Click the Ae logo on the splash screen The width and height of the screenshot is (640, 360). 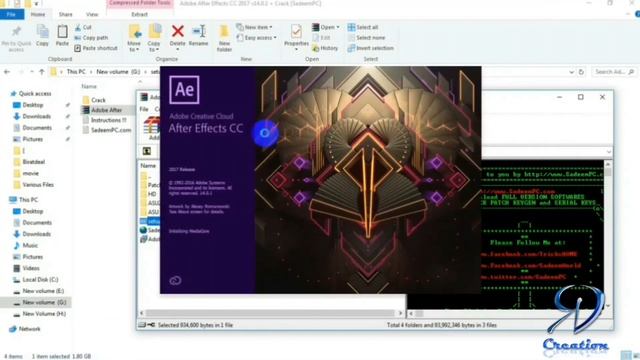[184, 89]
